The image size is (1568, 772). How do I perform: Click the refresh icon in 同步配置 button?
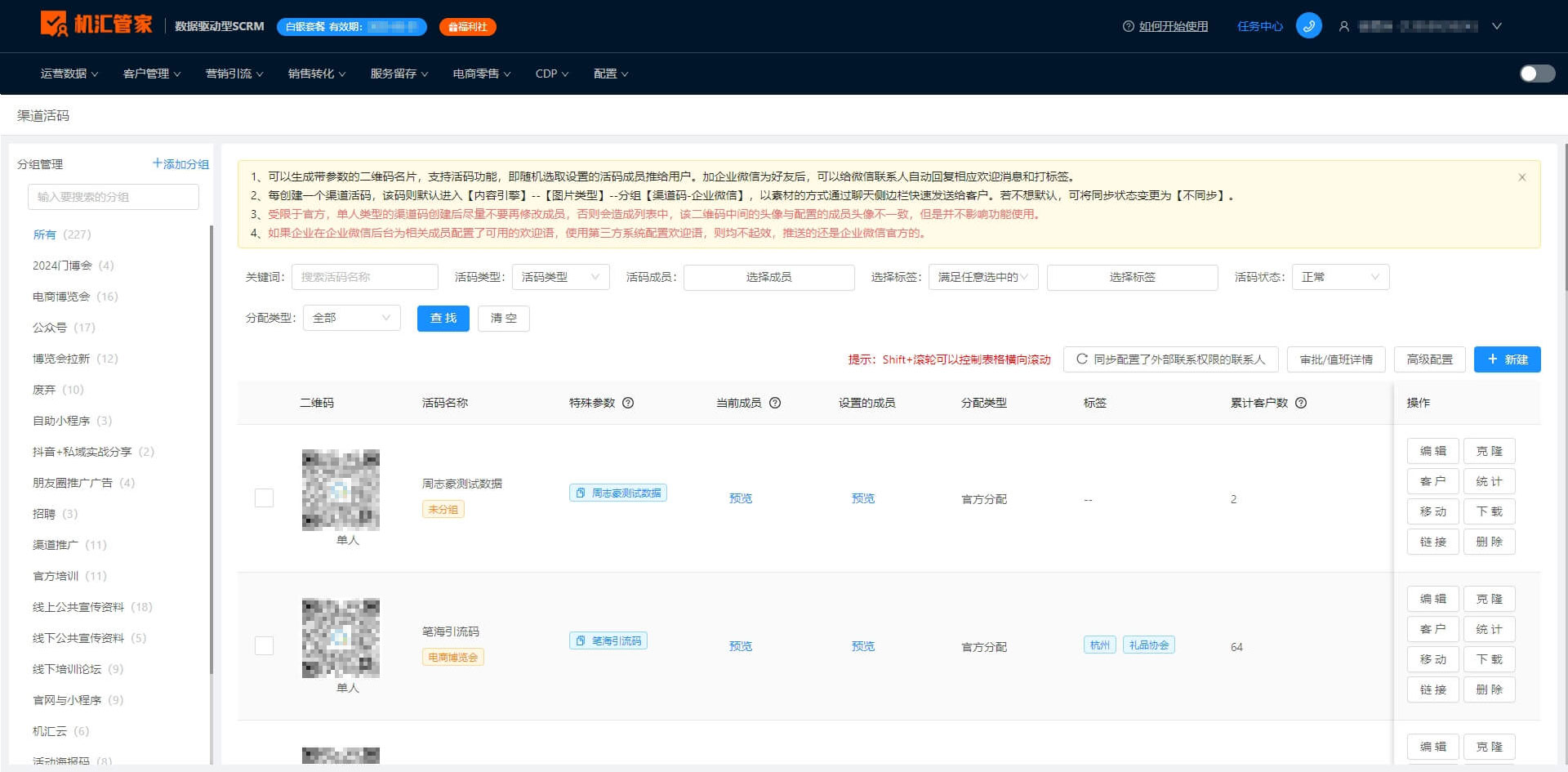(x=1082, y=359)
